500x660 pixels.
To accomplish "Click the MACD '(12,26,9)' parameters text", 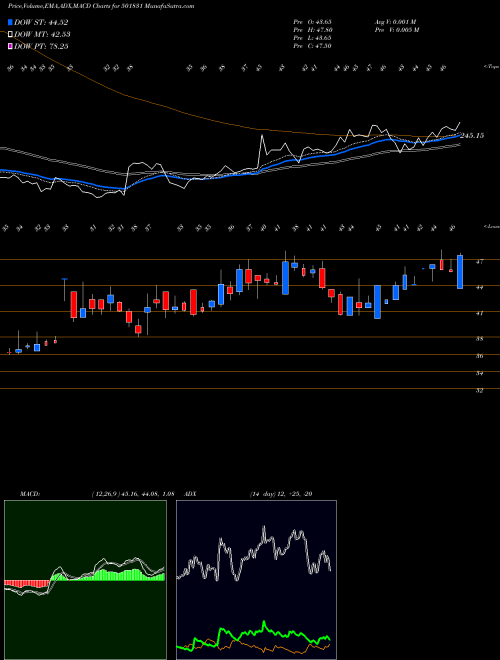I will [106, 494].
